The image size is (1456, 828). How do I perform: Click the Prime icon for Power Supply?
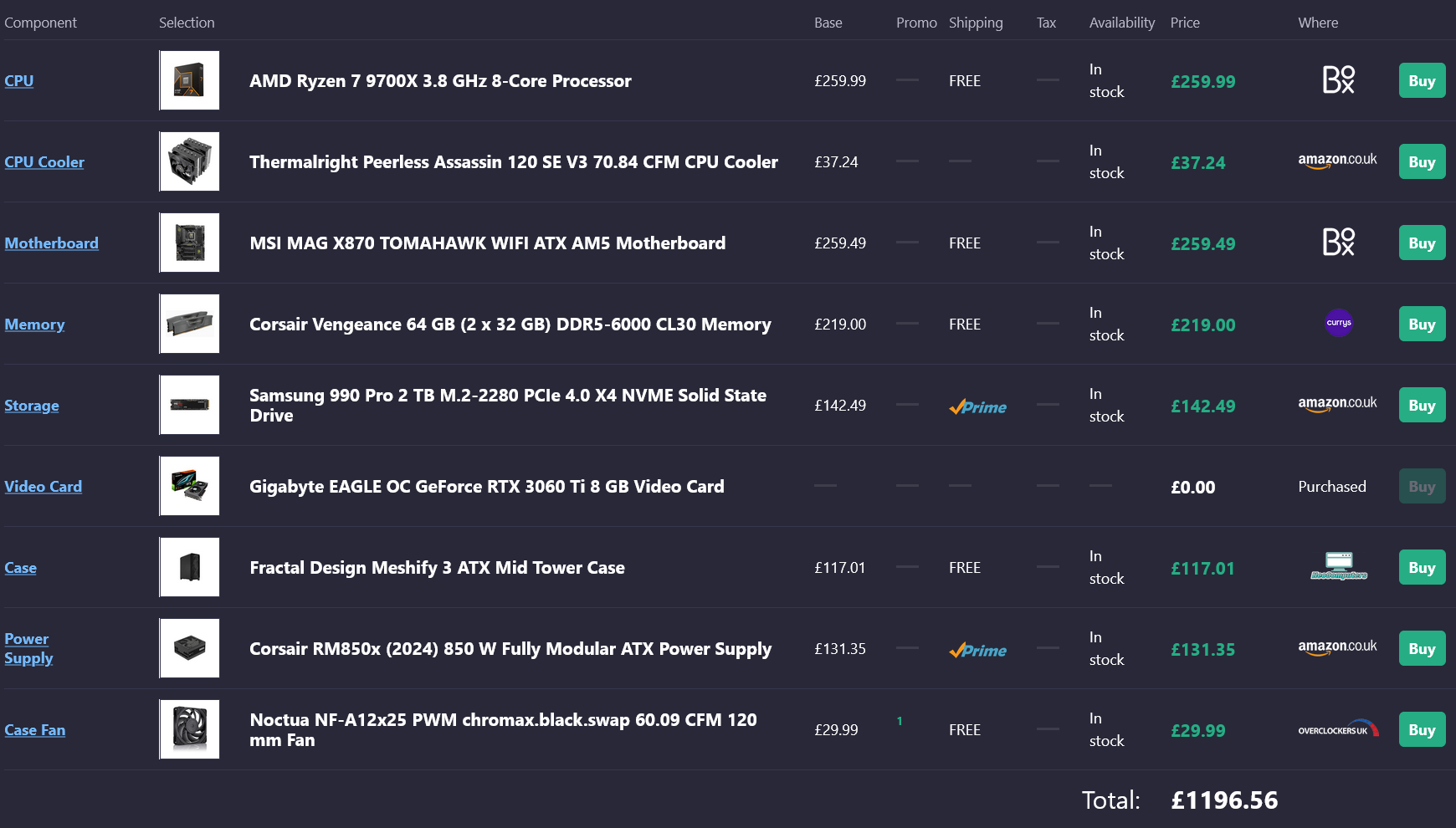(977, 651)
